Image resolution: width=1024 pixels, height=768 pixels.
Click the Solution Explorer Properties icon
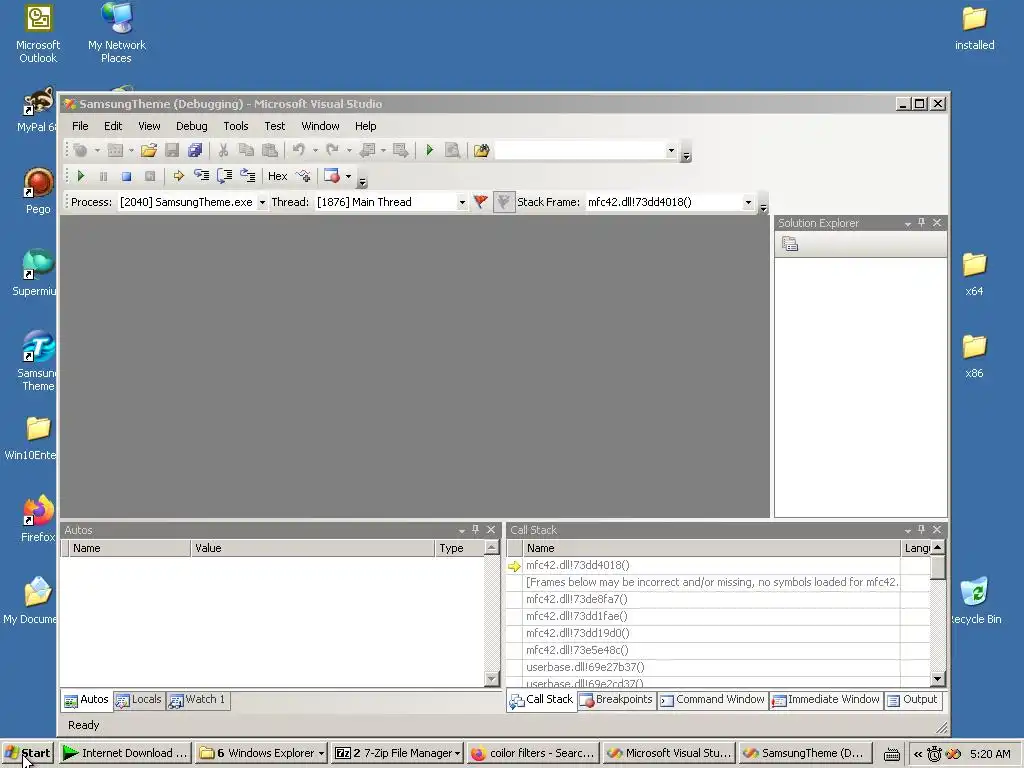click(x=790, y=244)
